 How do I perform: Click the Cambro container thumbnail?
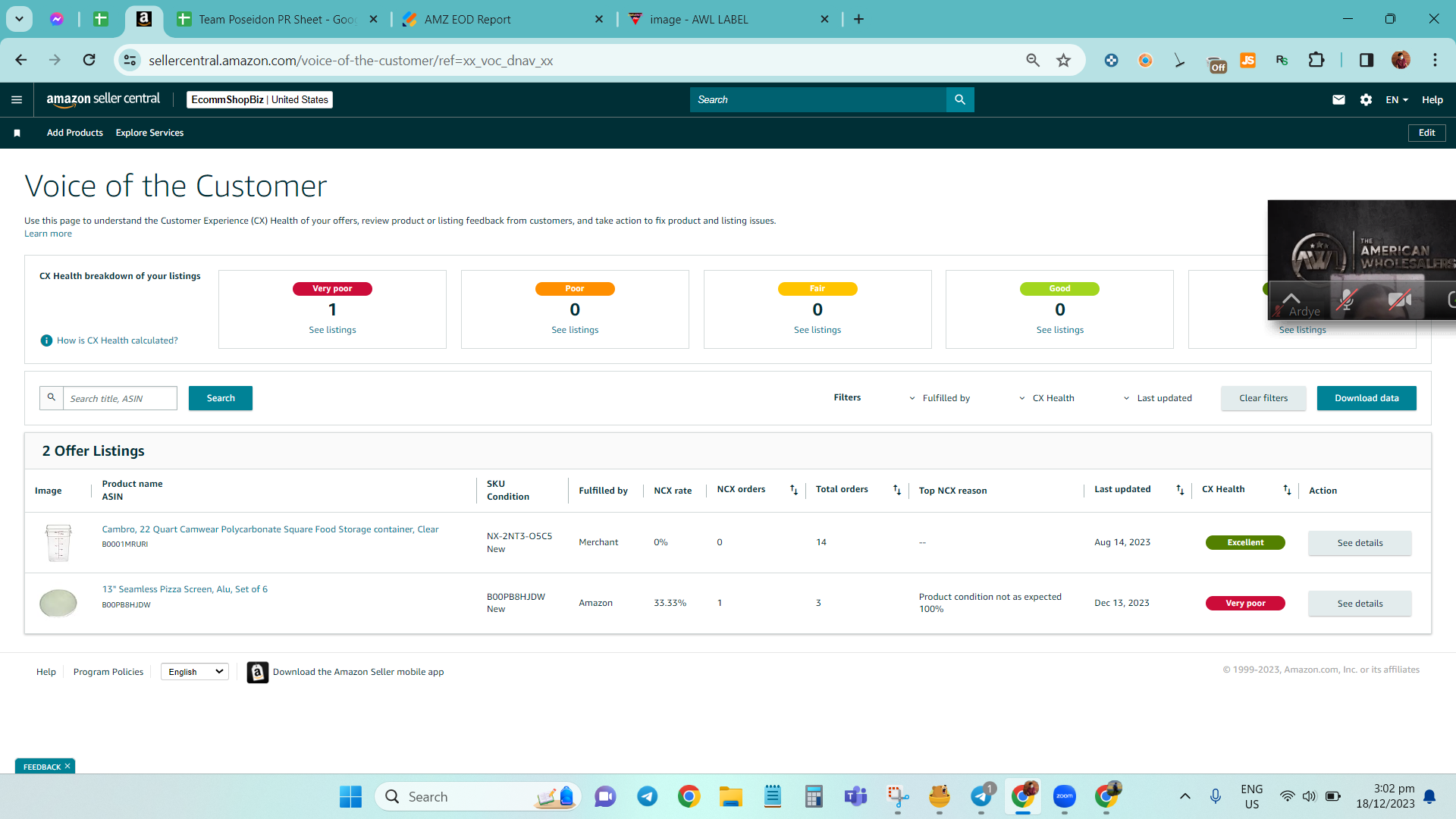[x=58, y=543]
